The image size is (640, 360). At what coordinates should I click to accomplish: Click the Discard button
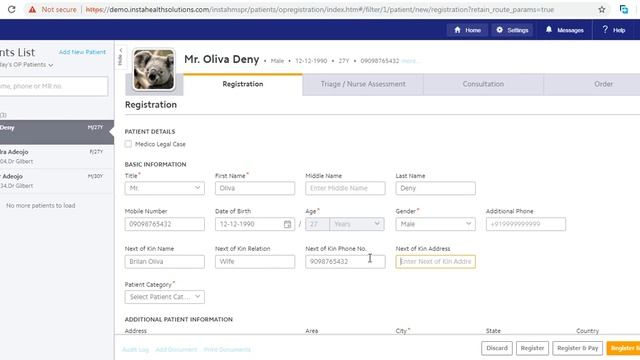(x=497, y=348)
